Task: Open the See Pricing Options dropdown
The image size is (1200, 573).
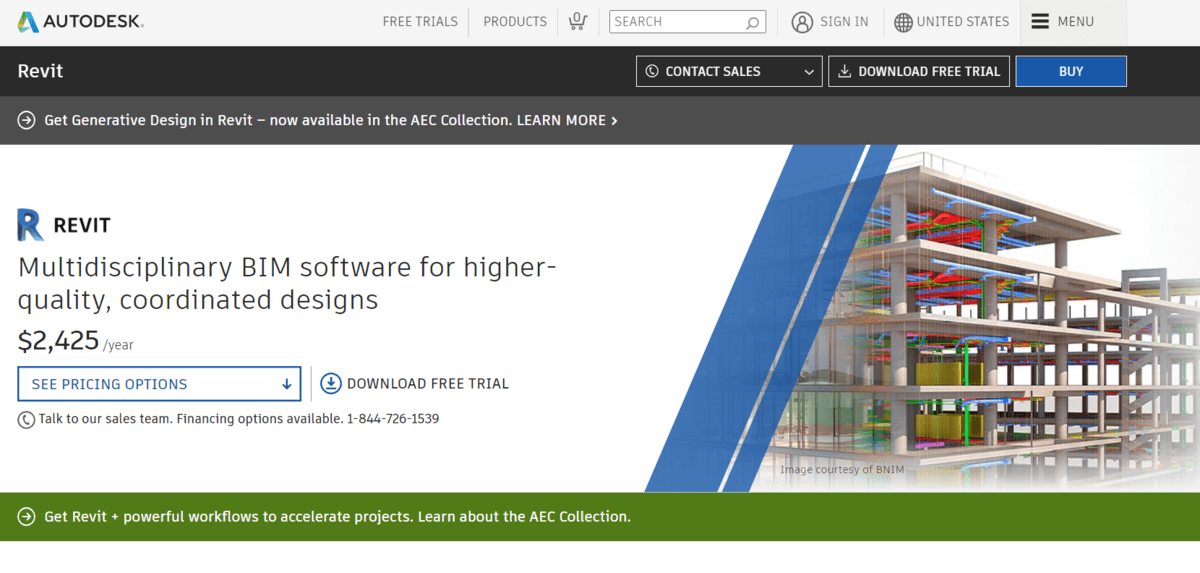Action: pos(159,384)
